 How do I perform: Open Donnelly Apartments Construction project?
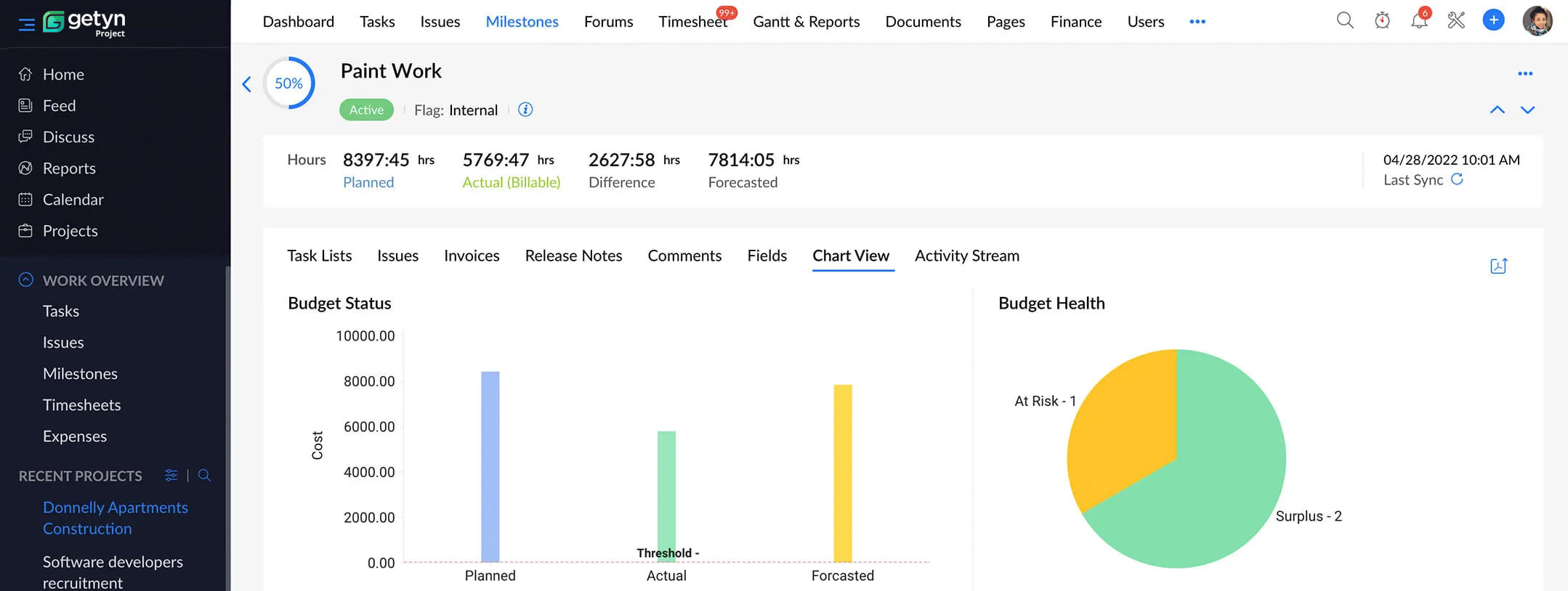click(x=116, y=518)
